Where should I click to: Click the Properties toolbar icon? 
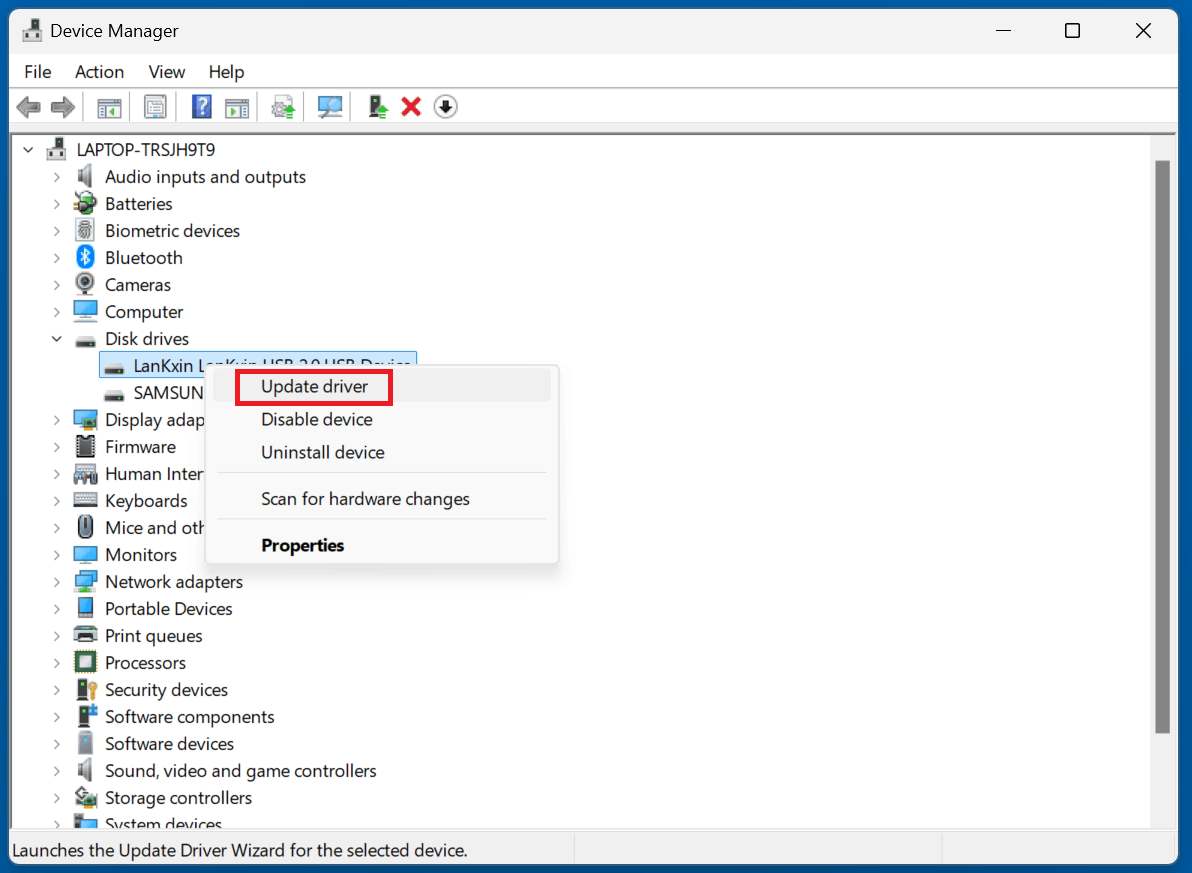tap(155, 107)
